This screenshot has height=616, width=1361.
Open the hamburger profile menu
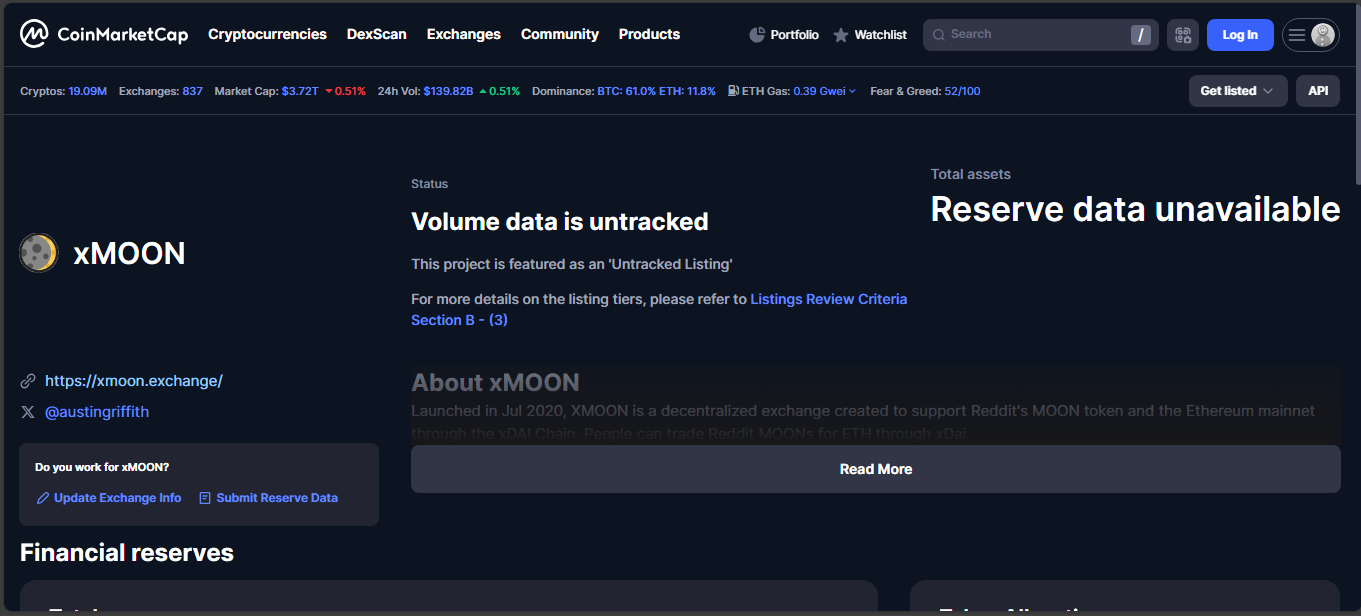(x=1311, y=35)
